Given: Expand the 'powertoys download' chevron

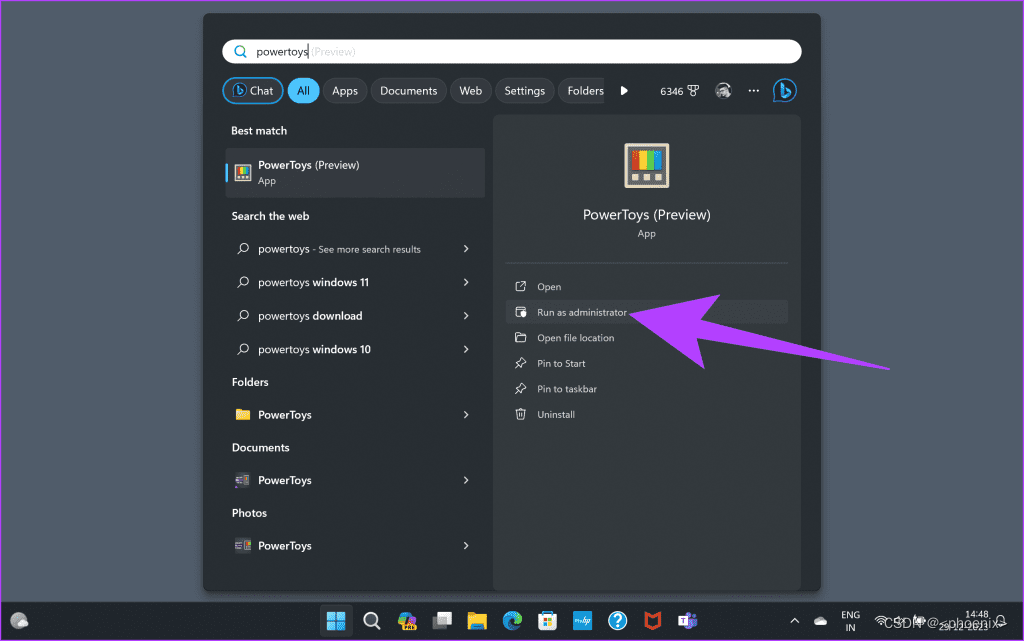Looking at the screenshot, I should 466,315.
